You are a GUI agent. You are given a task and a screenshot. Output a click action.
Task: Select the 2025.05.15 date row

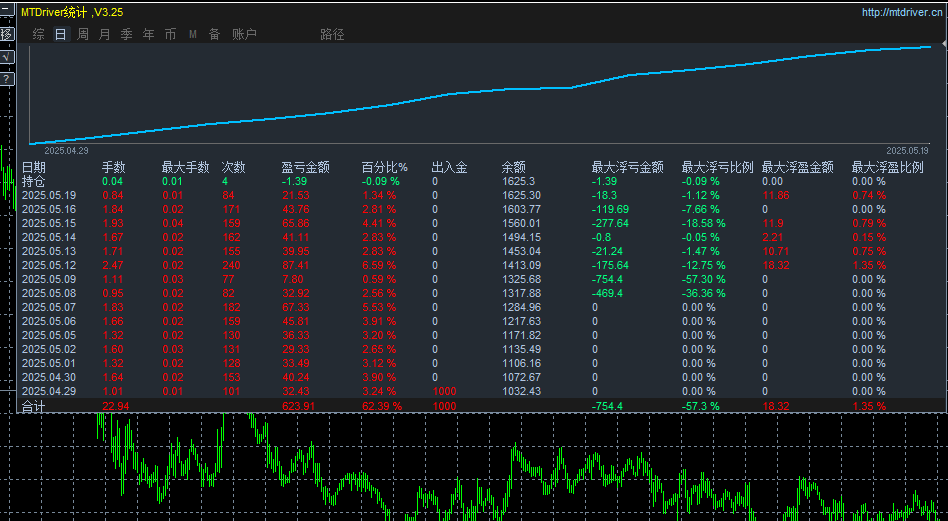click(x=49, y=223)
